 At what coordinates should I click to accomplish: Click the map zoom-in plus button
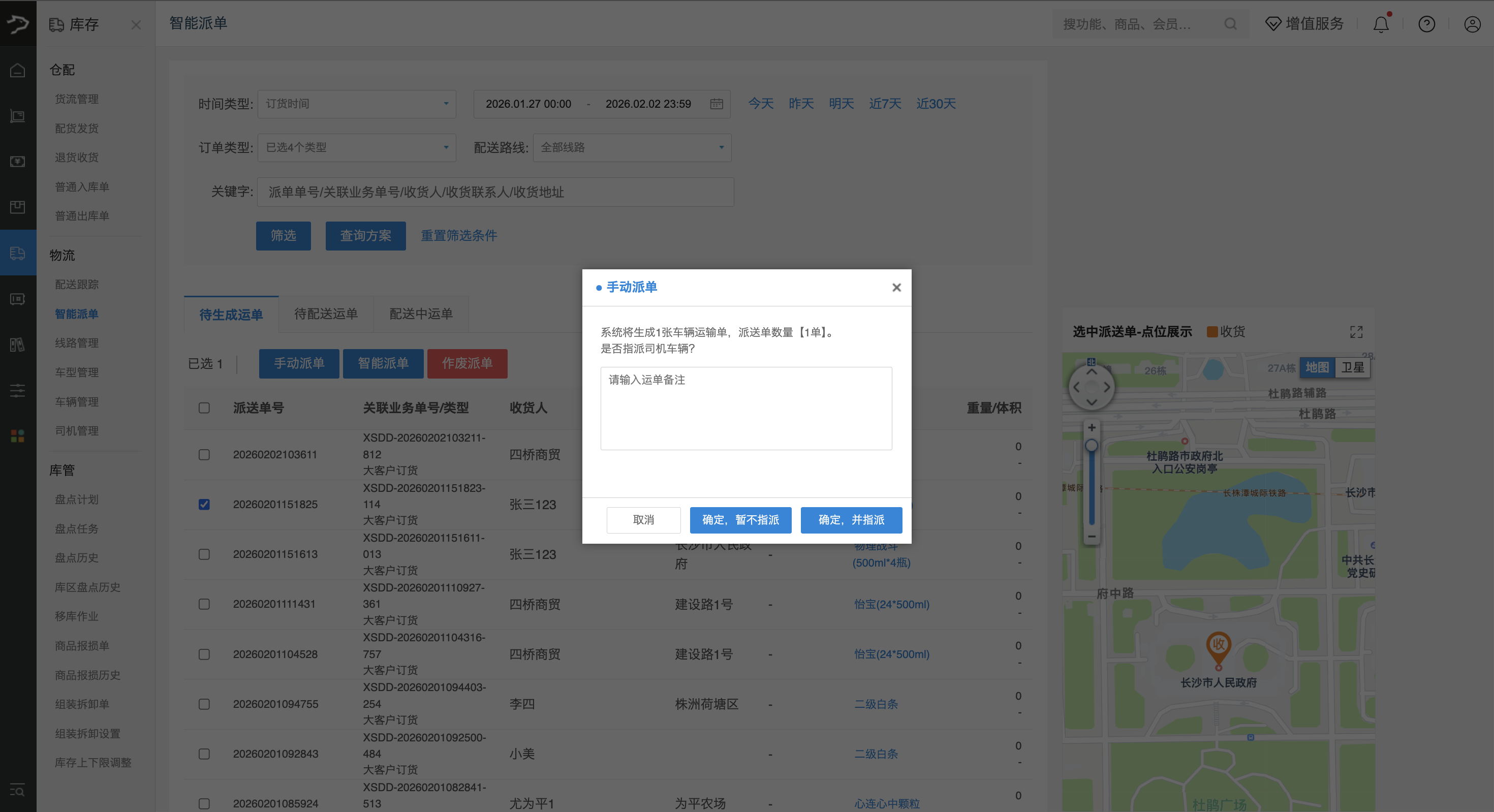1092,427
